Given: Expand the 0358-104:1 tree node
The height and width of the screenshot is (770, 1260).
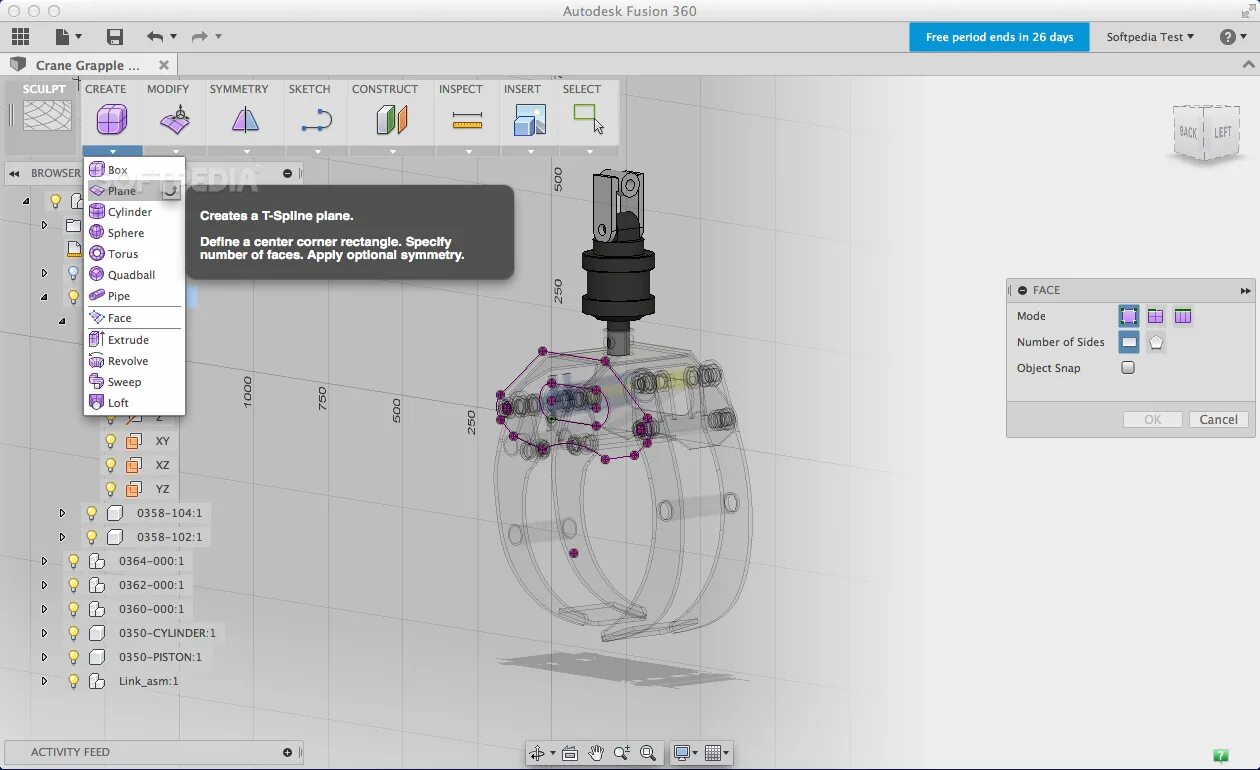Looking at the screenshot, I should (x=62, y=513).
